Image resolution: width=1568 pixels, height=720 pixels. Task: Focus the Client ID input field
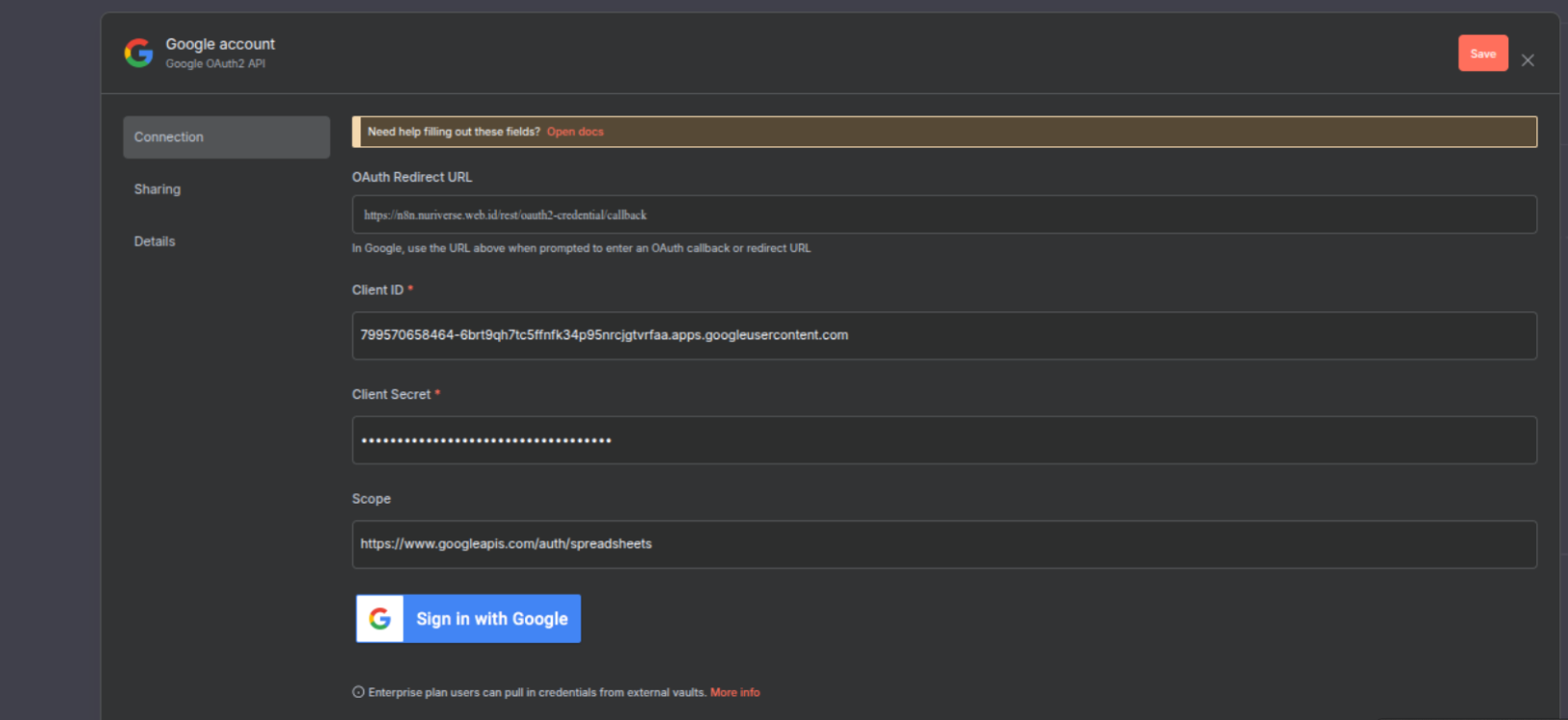(944, 335)
